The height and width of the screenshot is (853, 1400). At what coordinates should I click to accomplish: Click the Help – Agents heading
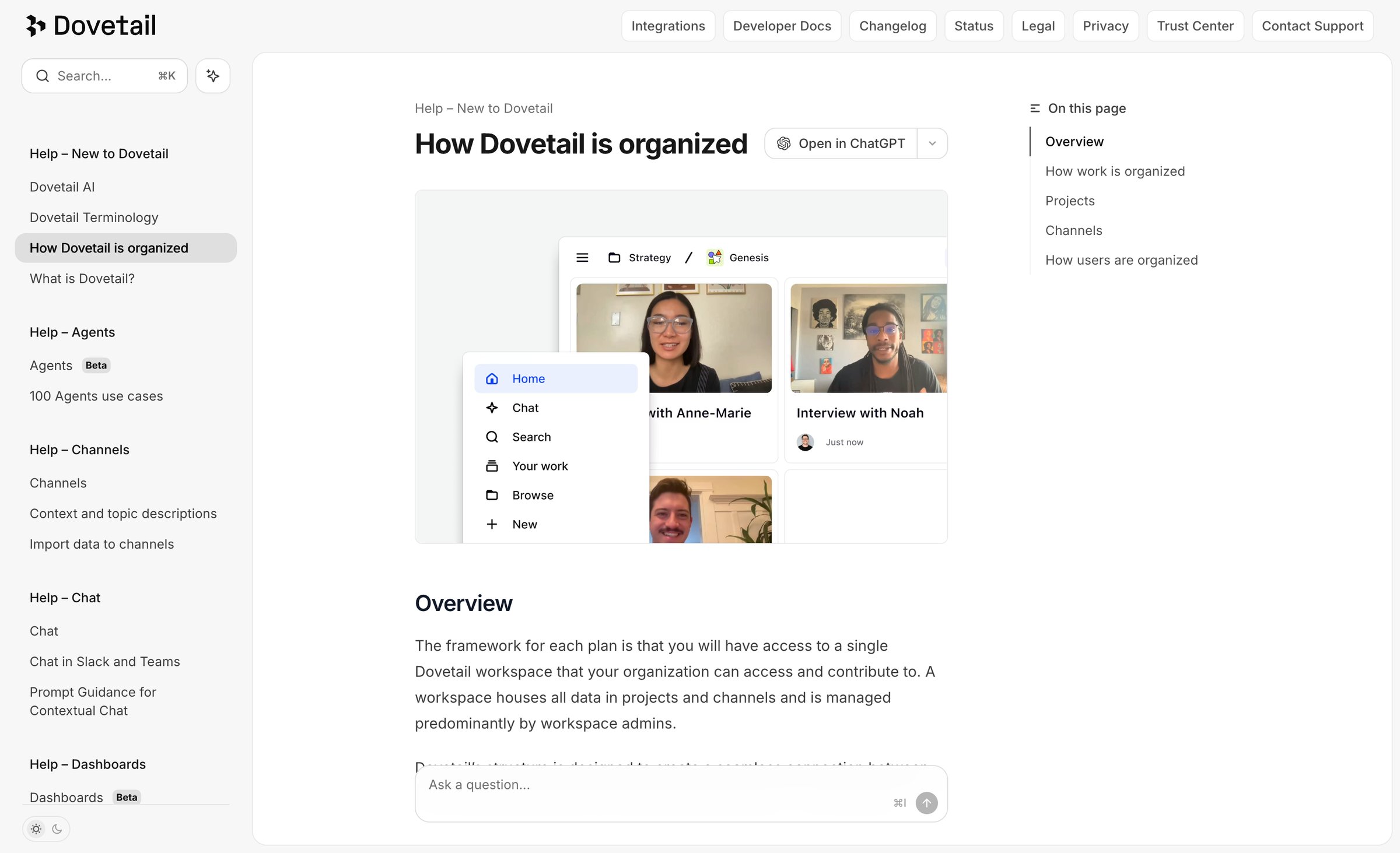72,332
